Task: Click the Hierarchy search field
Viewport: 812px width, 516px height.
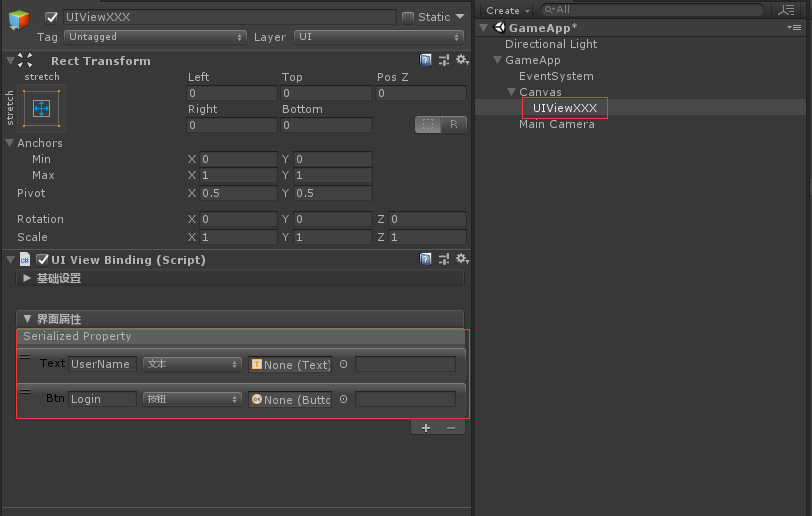Action: point(652,10)
